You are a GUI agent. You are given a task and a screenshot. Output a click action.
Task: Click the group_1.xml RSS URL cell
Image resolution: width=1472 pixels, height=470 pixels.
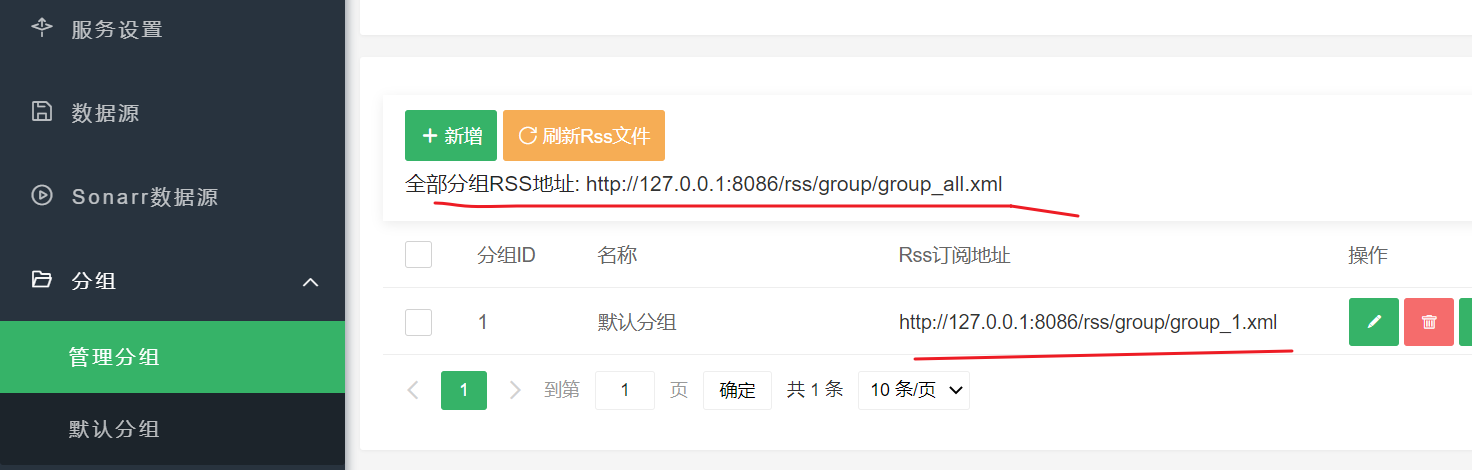tap(1088, 322)
